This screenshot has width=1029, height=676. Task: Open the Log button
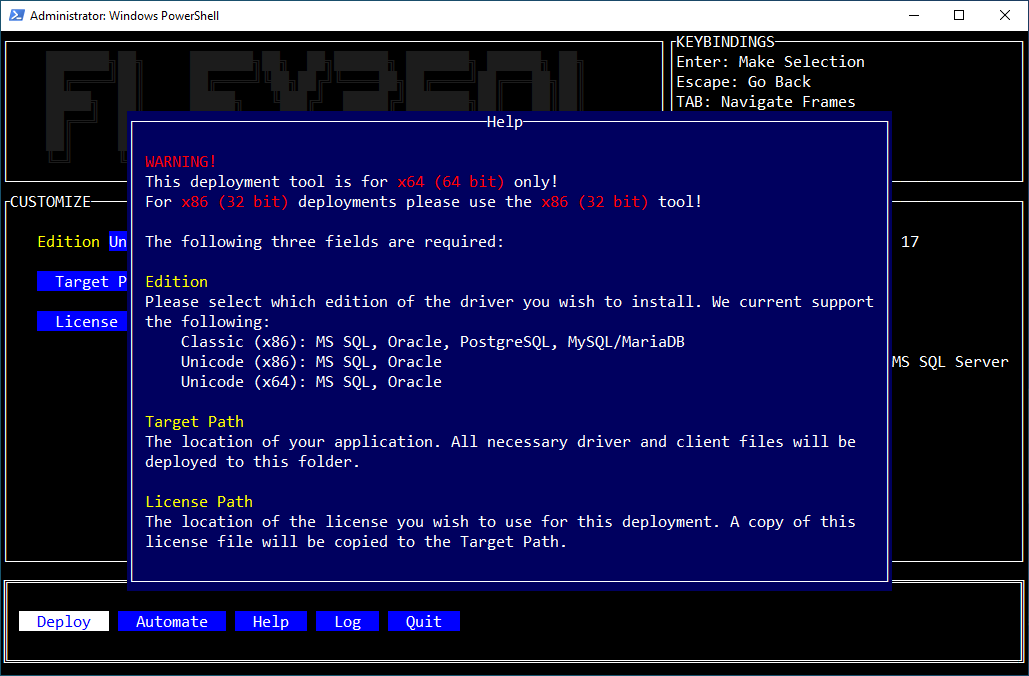347,622
